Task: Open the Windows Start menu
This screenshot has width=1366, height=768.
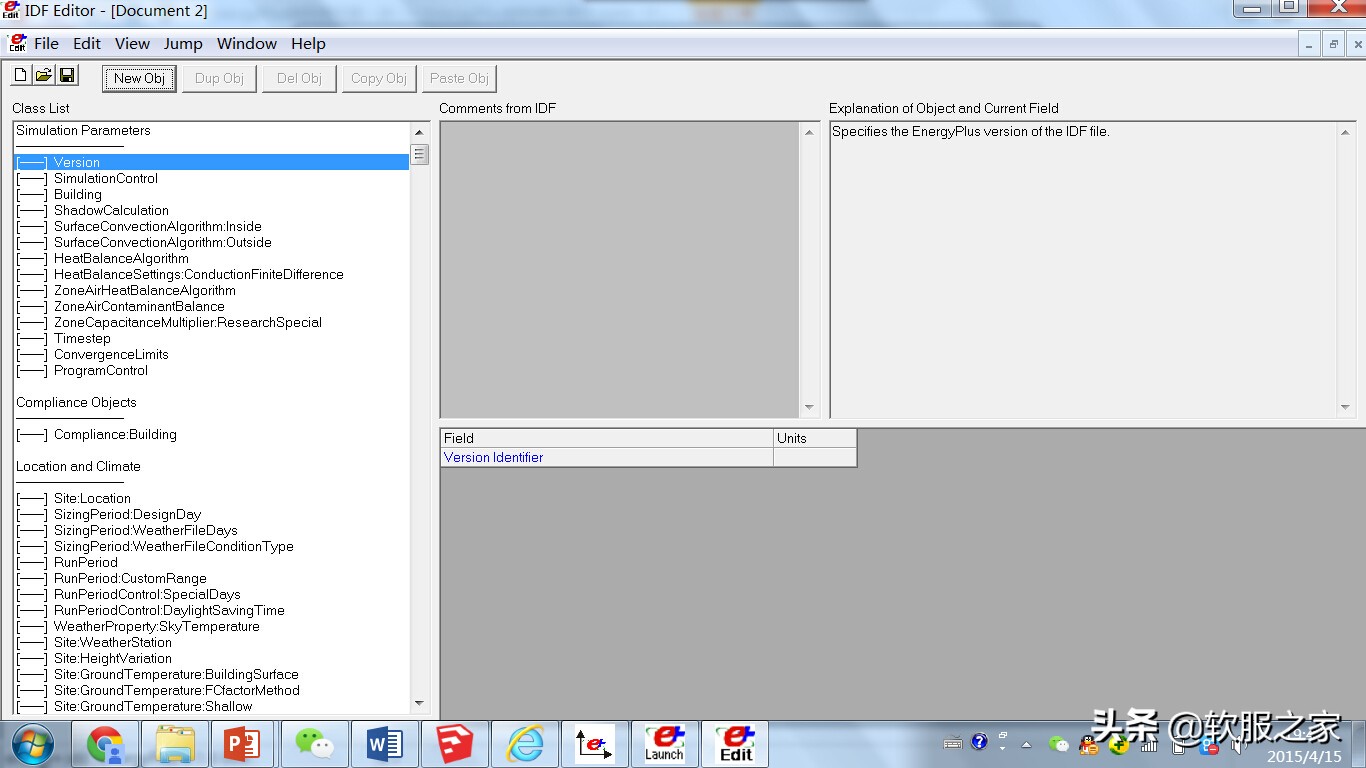Action: pyautogui.click(x=32, y=745)
